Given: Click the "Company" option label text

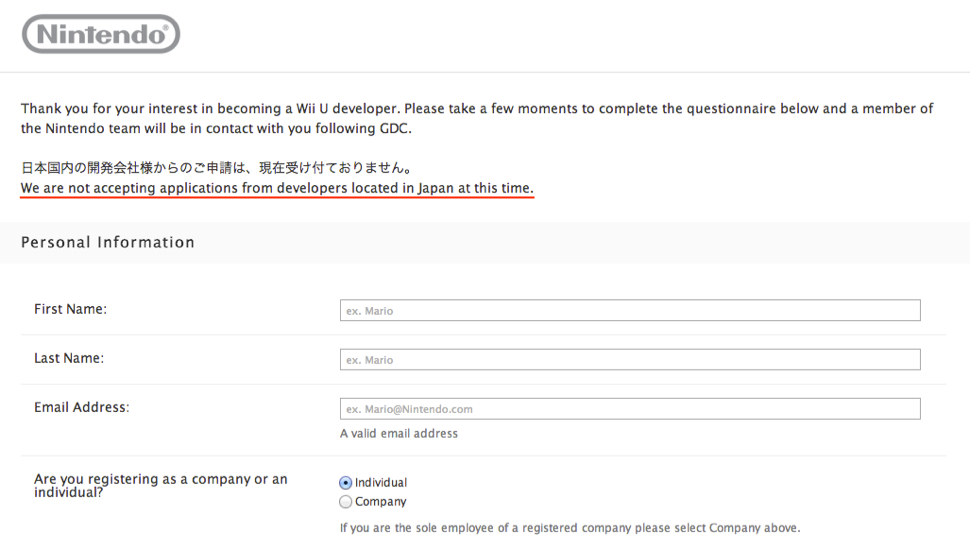Looking at the screenshot, I should 381,502.
